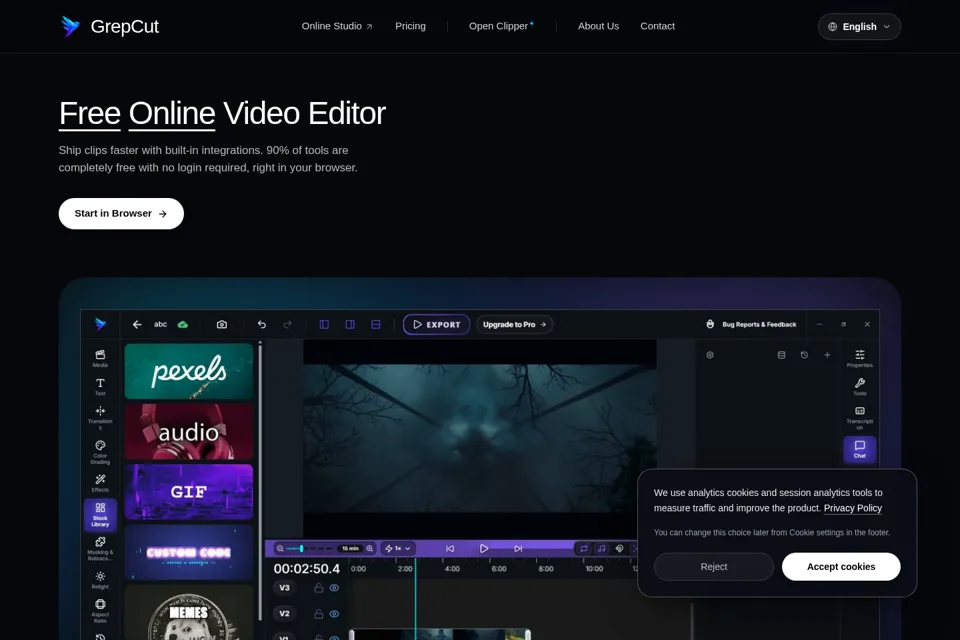
Task: Click the timeline zoom-in magnifier
Action: pyautogui.click(x=370, y=549)
